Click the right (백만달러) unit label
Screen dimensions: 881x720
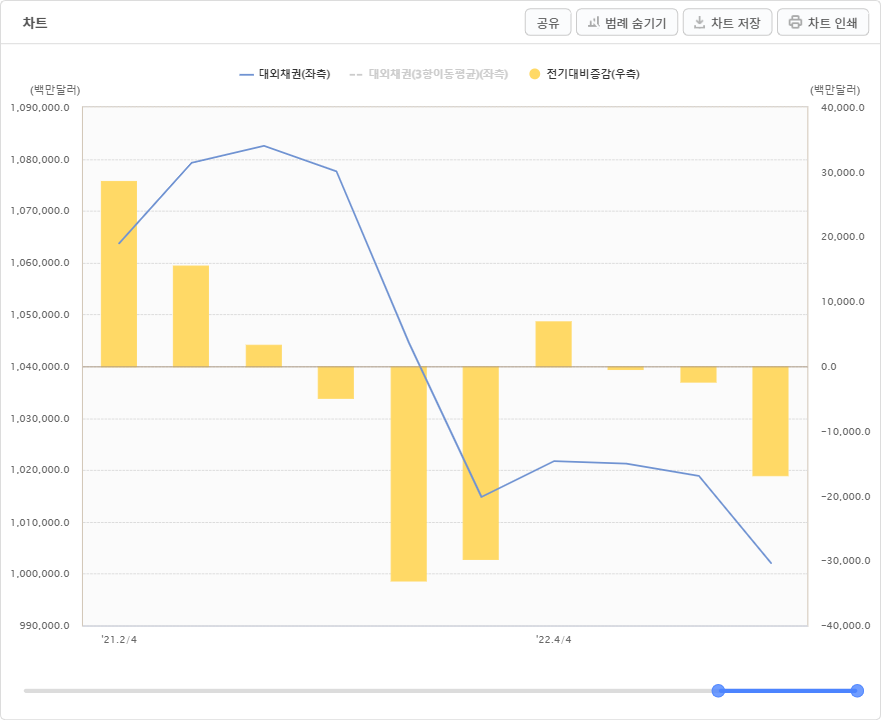point(835,90)
